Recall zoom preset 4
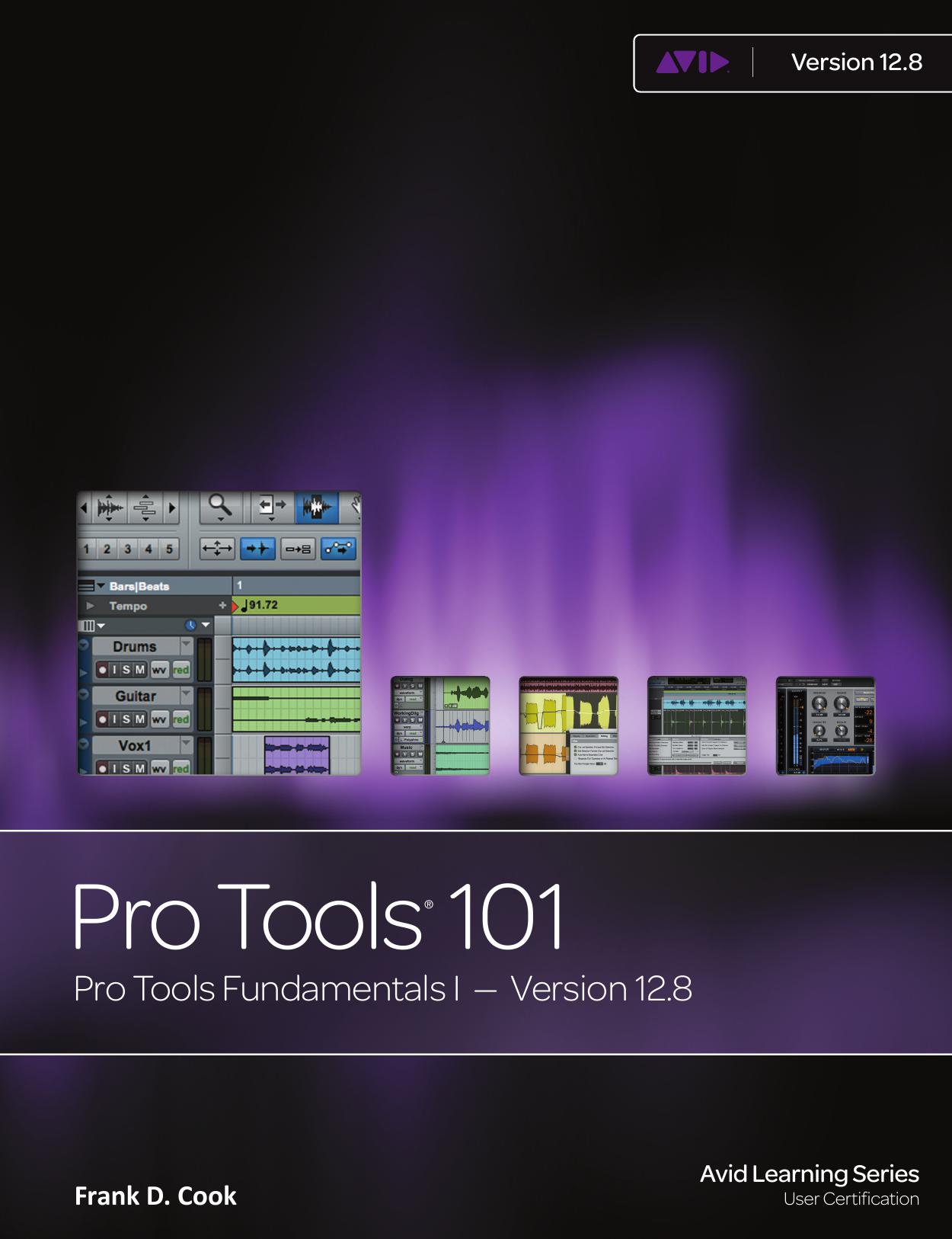The image size is (952, 1239). point(149,549)
